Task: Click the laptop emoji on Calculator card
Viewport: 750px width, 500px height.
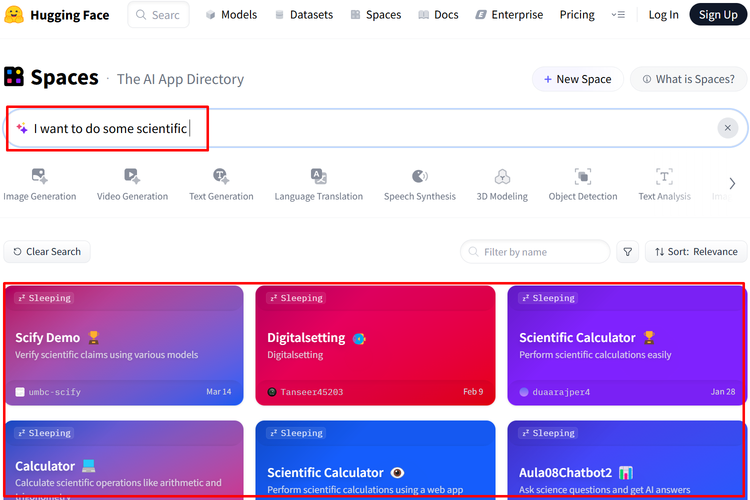Action: [x=88, y=466]
